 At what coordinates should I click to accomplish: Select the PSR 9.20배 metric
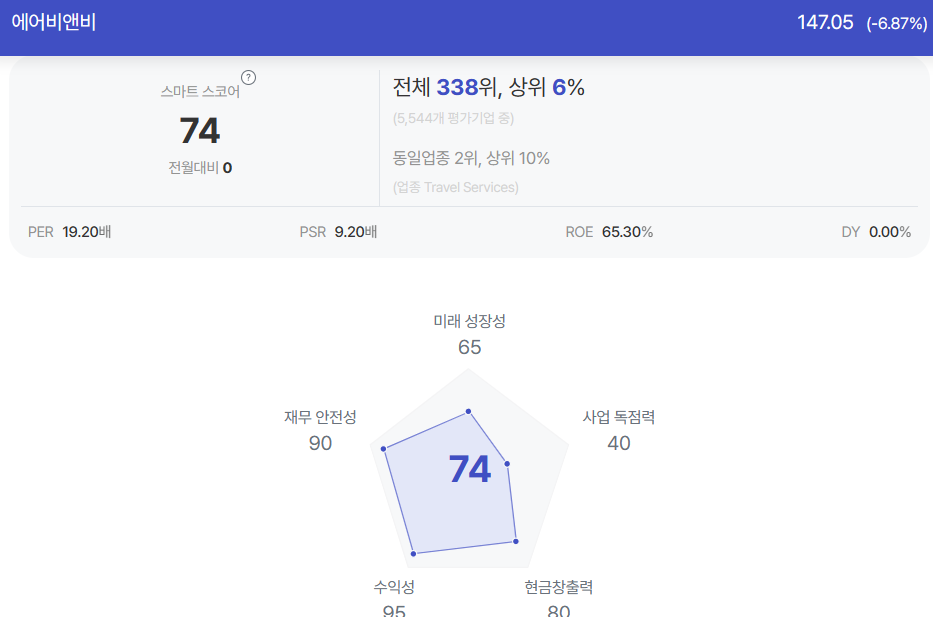coord(338,232)
